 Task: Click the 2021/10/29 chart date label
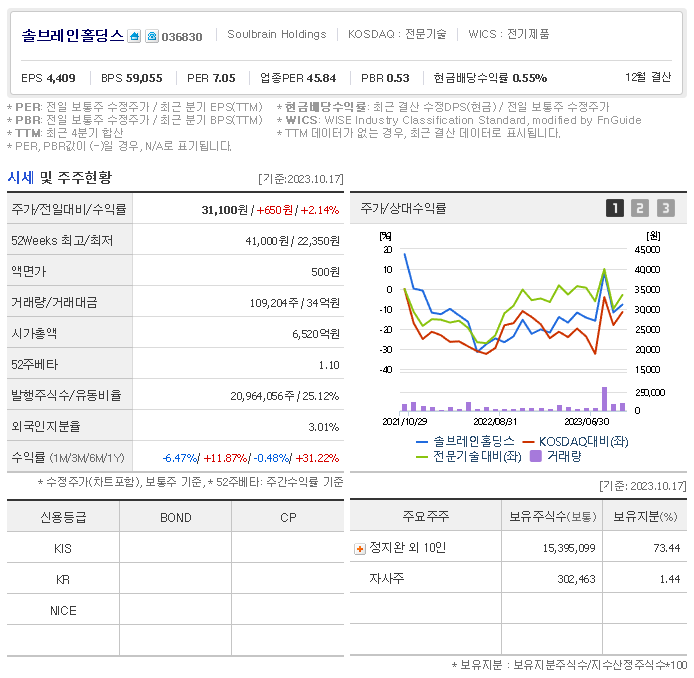point(405,422)
